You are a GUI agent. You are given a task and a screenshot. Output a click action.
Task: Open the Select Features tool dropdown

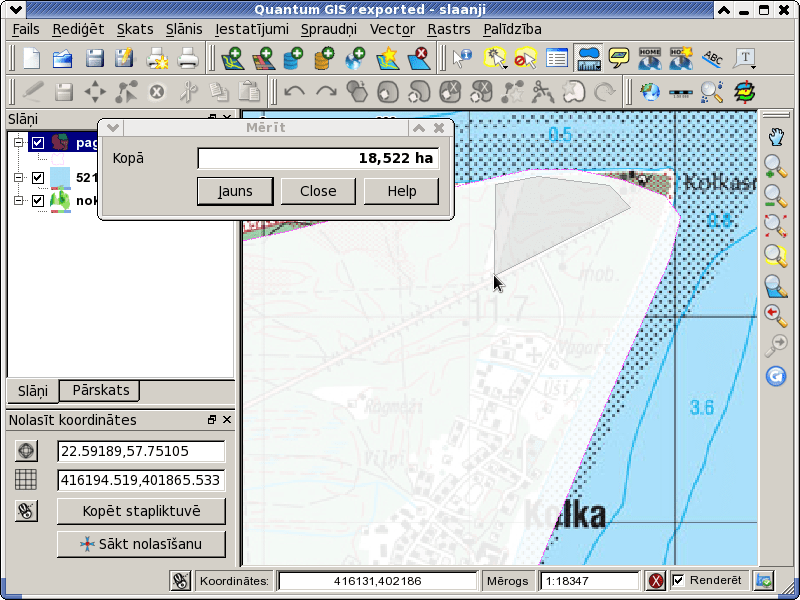click(505, 67)
